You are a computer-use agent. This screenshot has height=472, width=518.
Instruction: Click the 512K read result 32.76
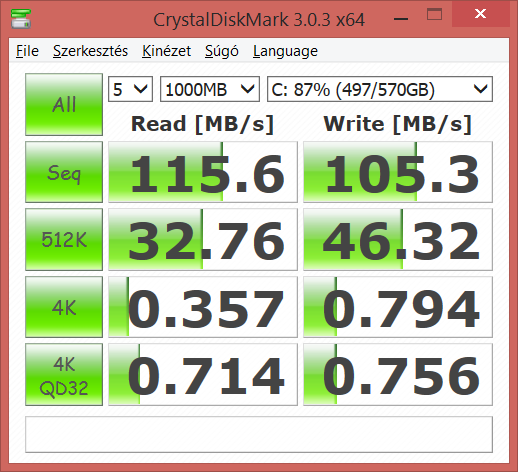pos(203,239)
